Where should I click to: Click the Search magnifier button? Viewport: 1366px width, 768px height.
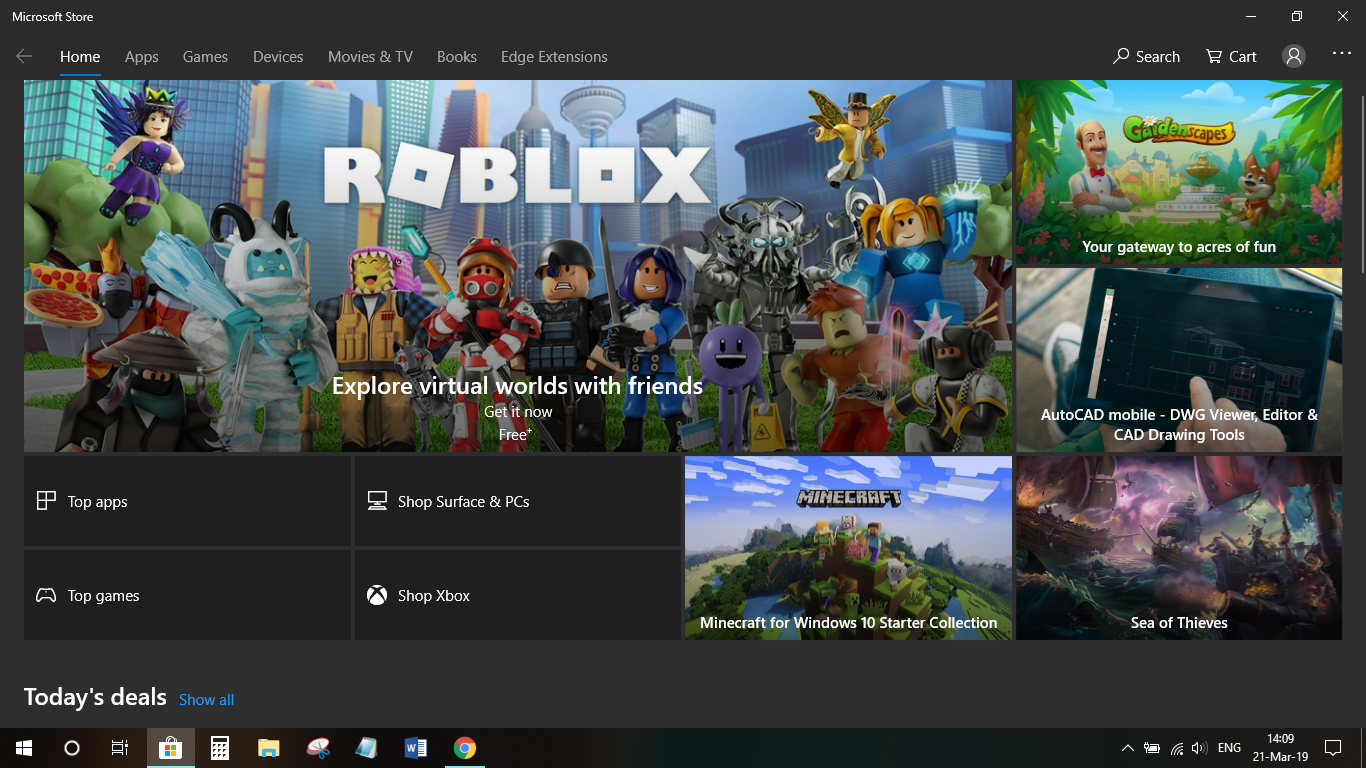pyautogui.click(x=1147, y=57)
